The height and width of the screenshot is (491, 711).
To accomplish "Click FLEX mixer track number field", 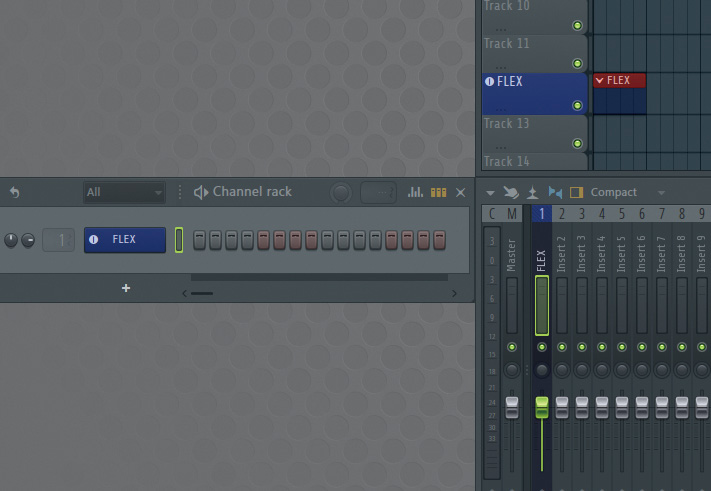I will click(x=58, y=240).
